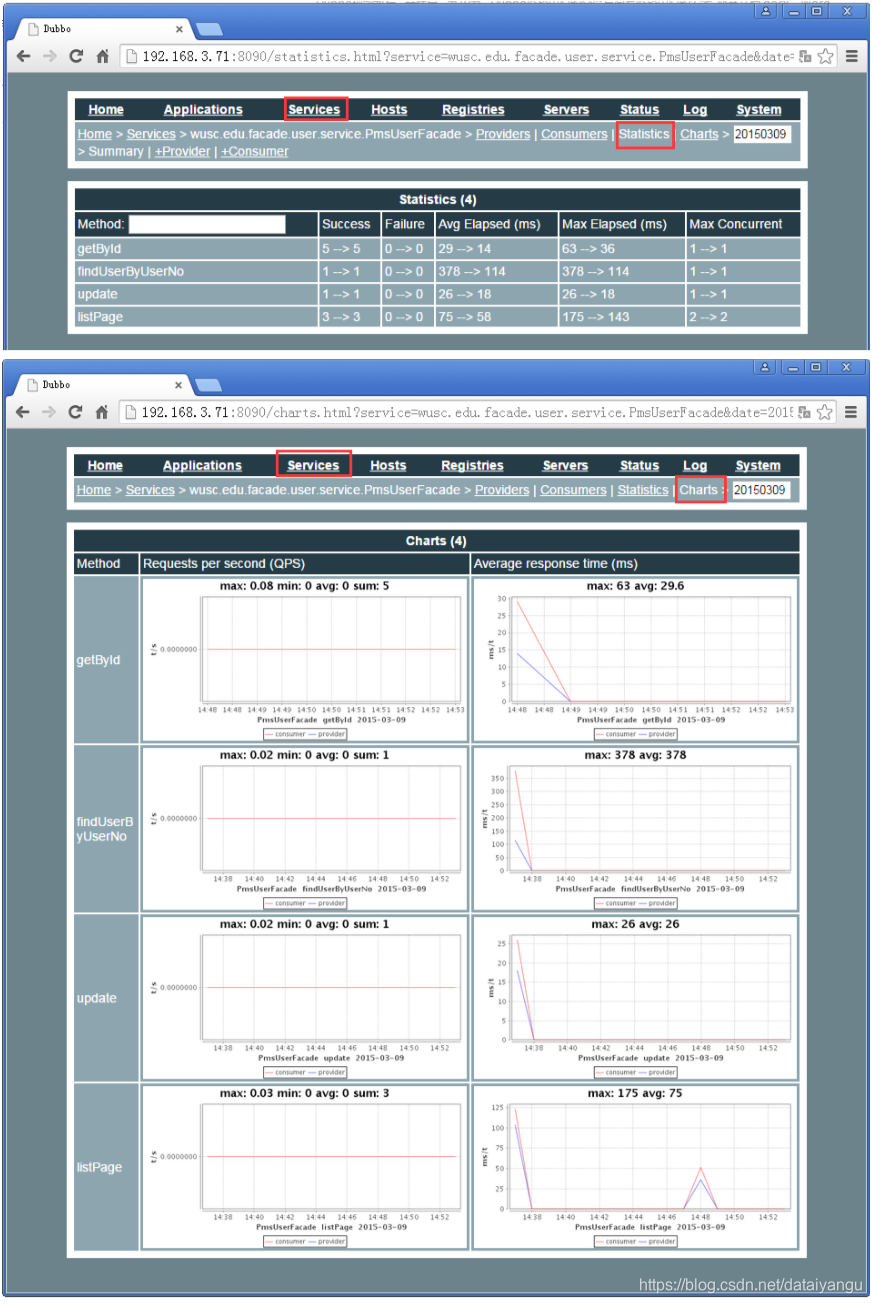
Task: Click translate icon in charts window address bar
Action: point(806,412)
